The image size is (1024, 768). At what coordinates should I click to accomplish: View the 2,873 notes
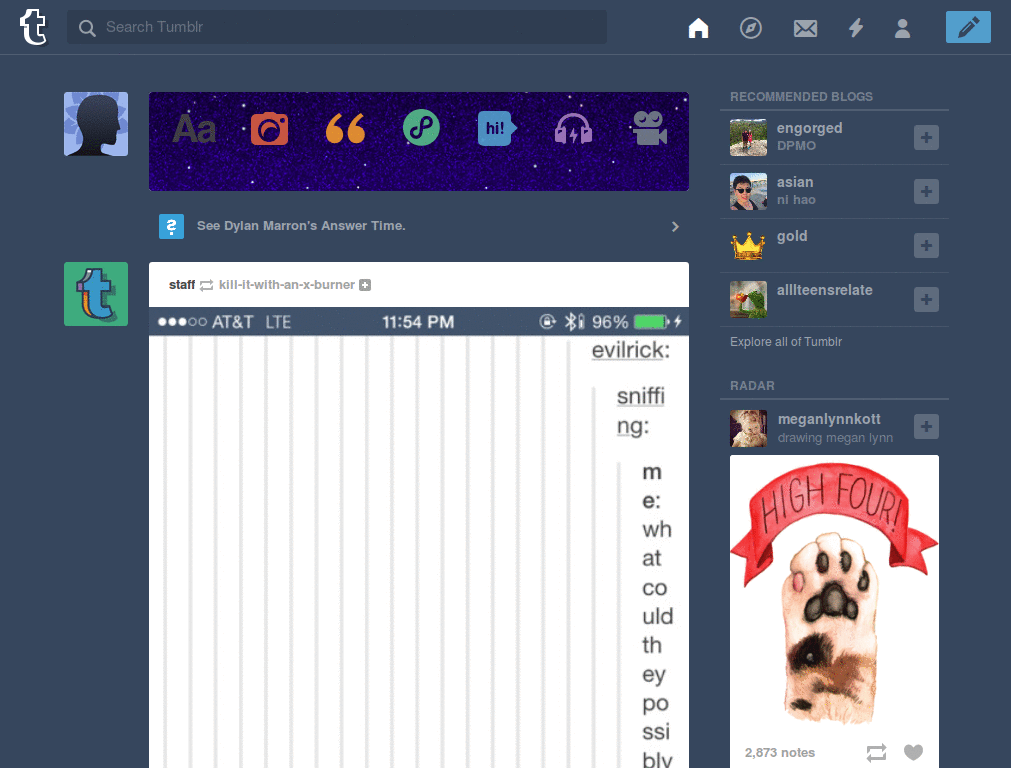[780, 752]
